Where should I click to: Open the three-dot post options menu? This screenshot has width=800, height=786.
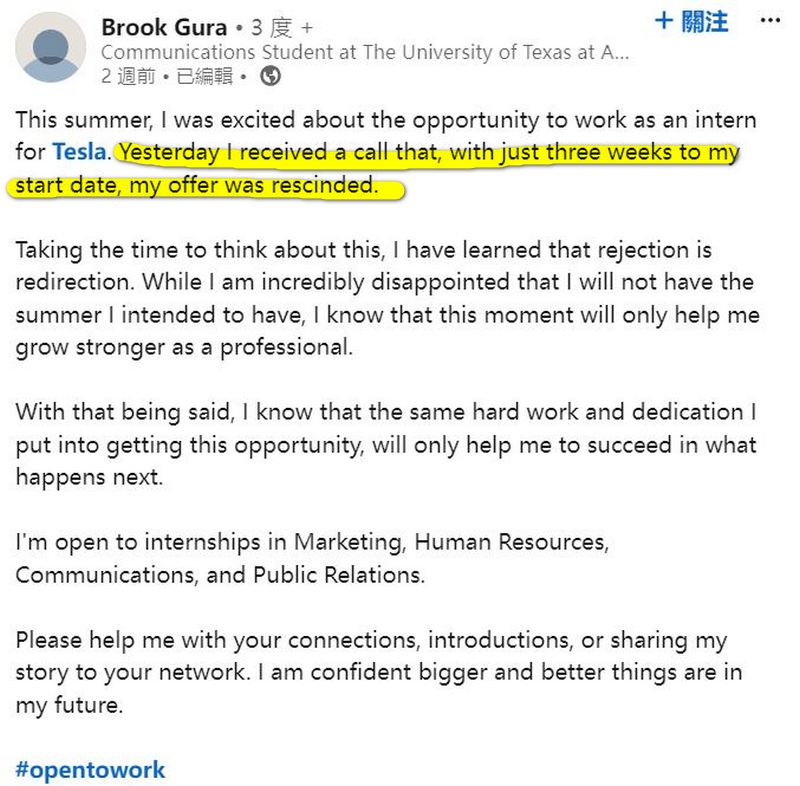coord(769,21)
